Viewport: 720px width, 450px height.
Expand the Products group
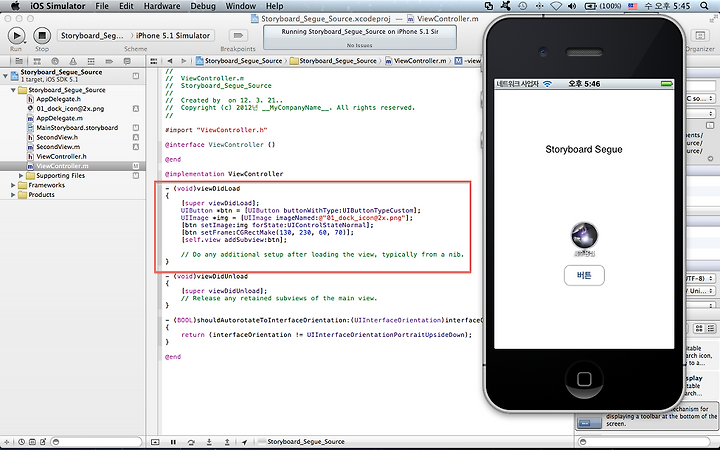pyautogui.click(x=13, y=195)
